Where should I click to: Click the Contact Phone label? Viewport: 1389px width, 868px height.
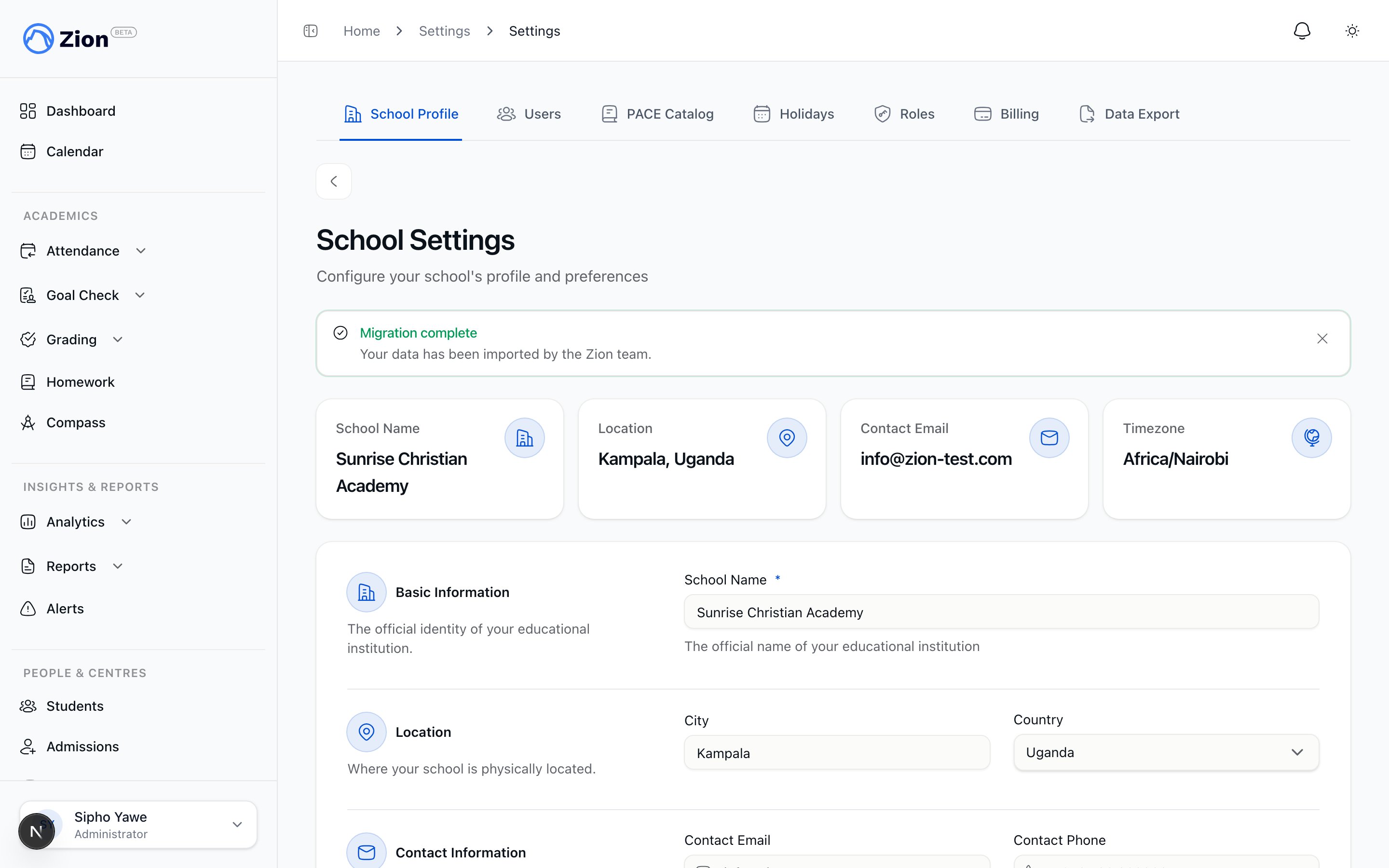(1060, 840)
